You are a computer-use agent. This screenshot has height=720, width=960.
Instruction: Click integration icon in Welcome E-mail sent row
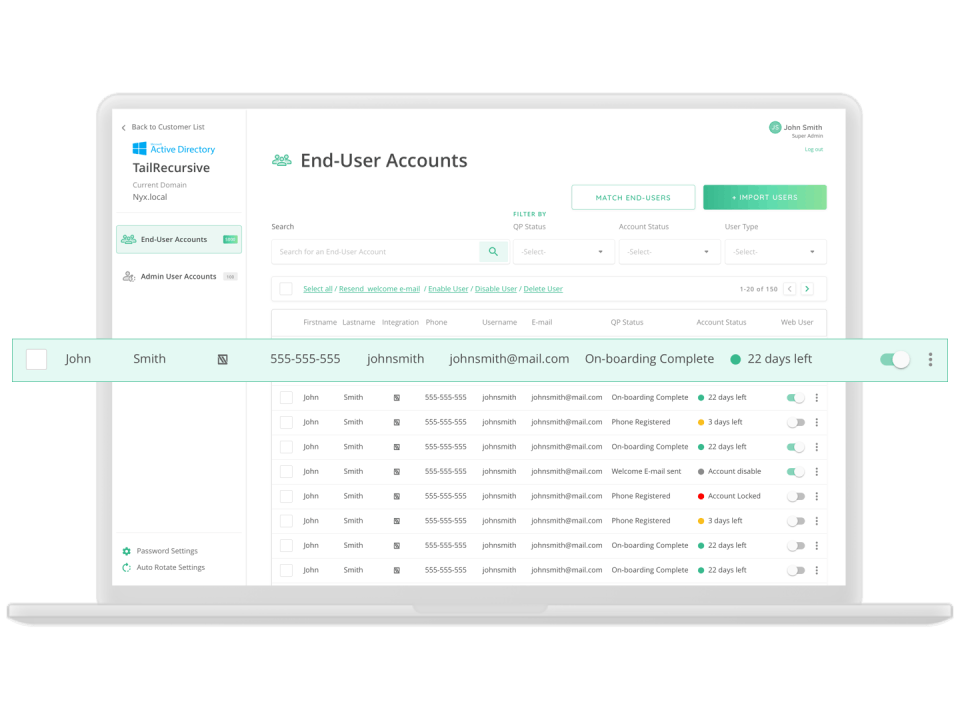(x=397, y=471)
